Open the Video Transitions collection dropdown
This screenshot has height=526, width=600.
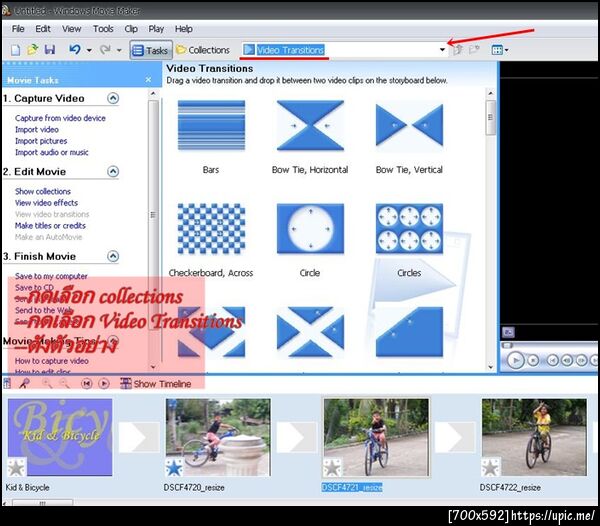442,50
